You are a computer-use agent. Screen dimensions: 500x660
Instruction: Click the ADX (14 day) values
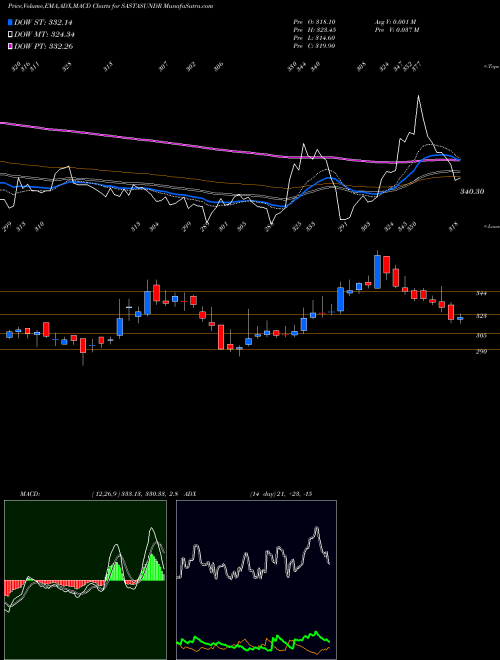(281, 494)
